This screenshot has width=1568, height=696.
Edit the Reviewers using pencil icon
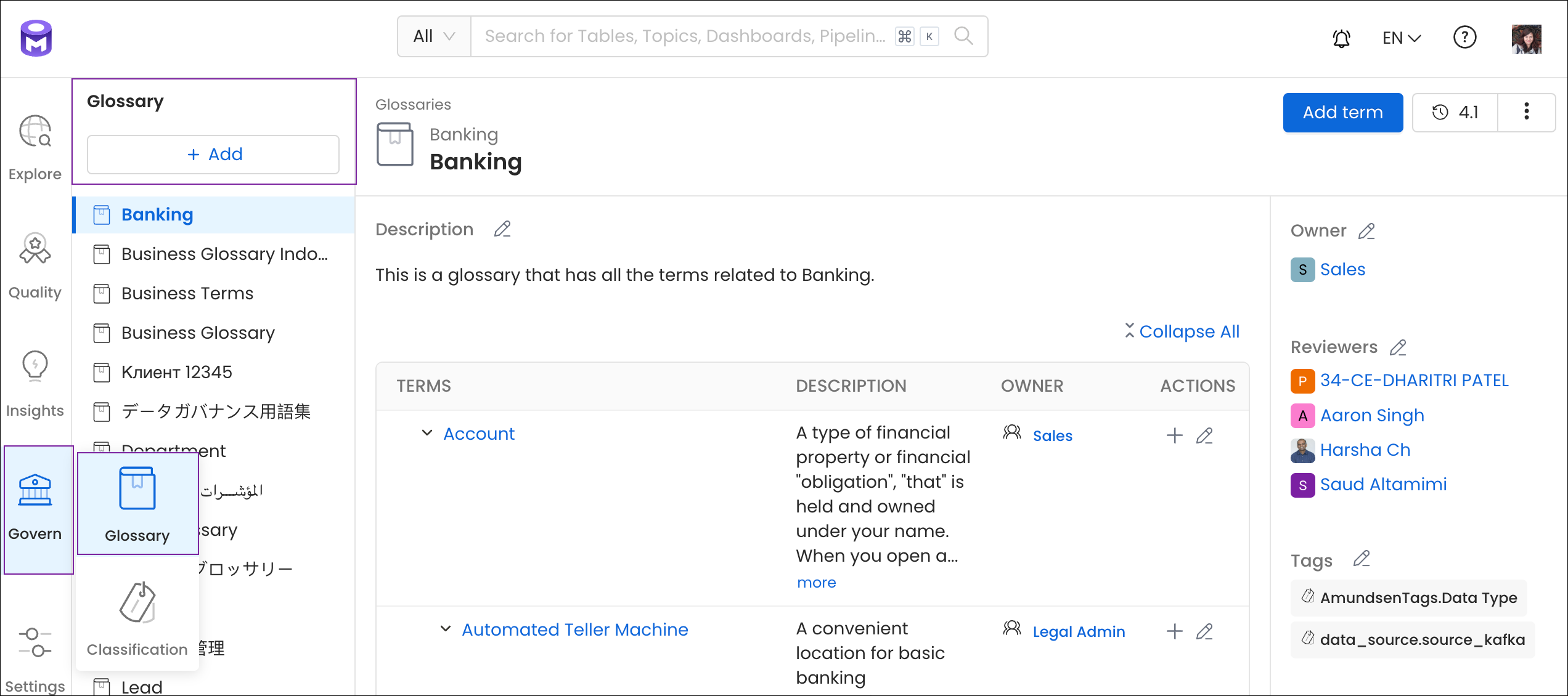coord(1398,347)
